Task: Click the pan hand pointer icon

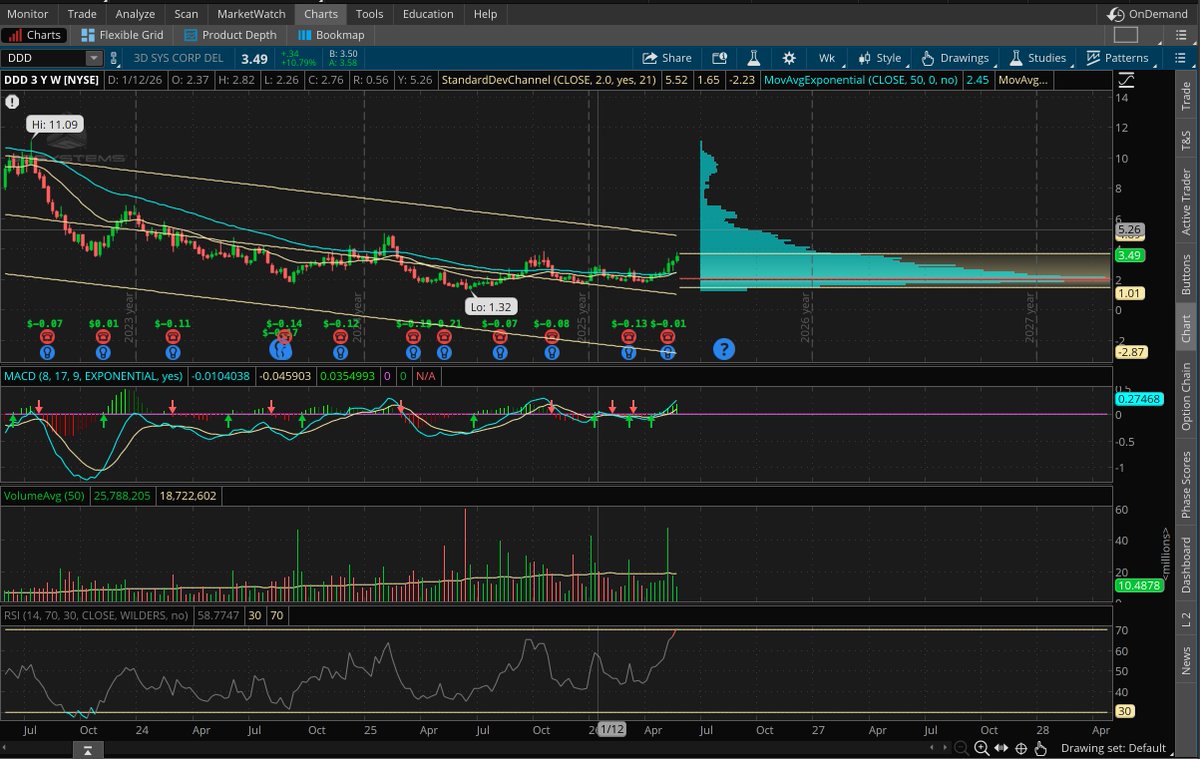Action: point(1040,748)
